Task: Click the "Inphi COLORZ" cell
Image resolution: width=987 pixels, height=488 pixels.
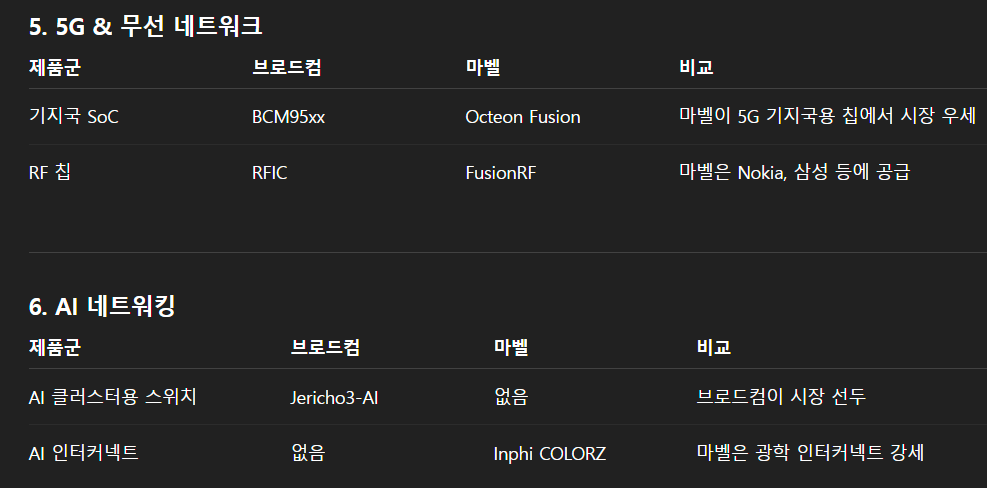Action: [549, 454]
